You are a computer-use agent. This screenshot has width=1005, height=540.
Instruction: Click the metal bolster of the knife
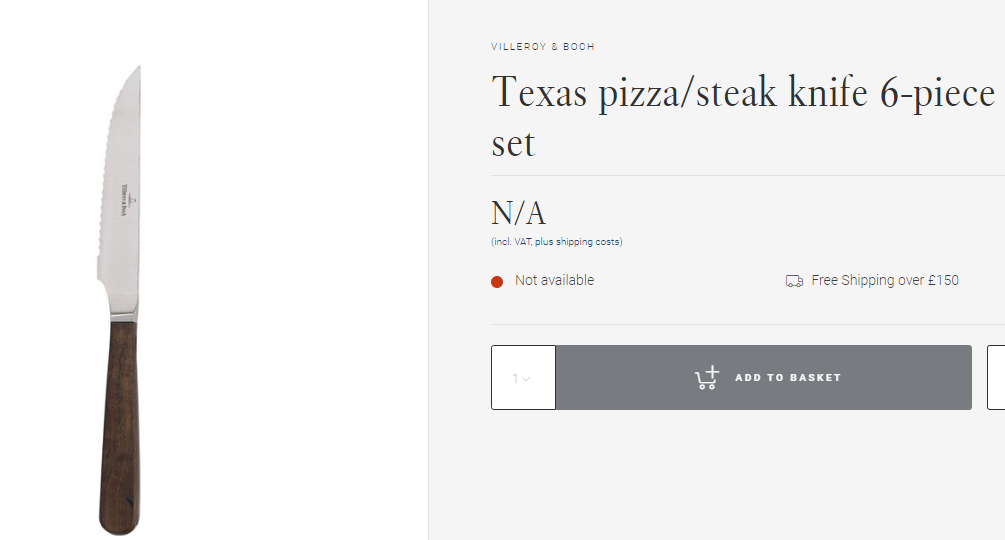coord(121,317)
